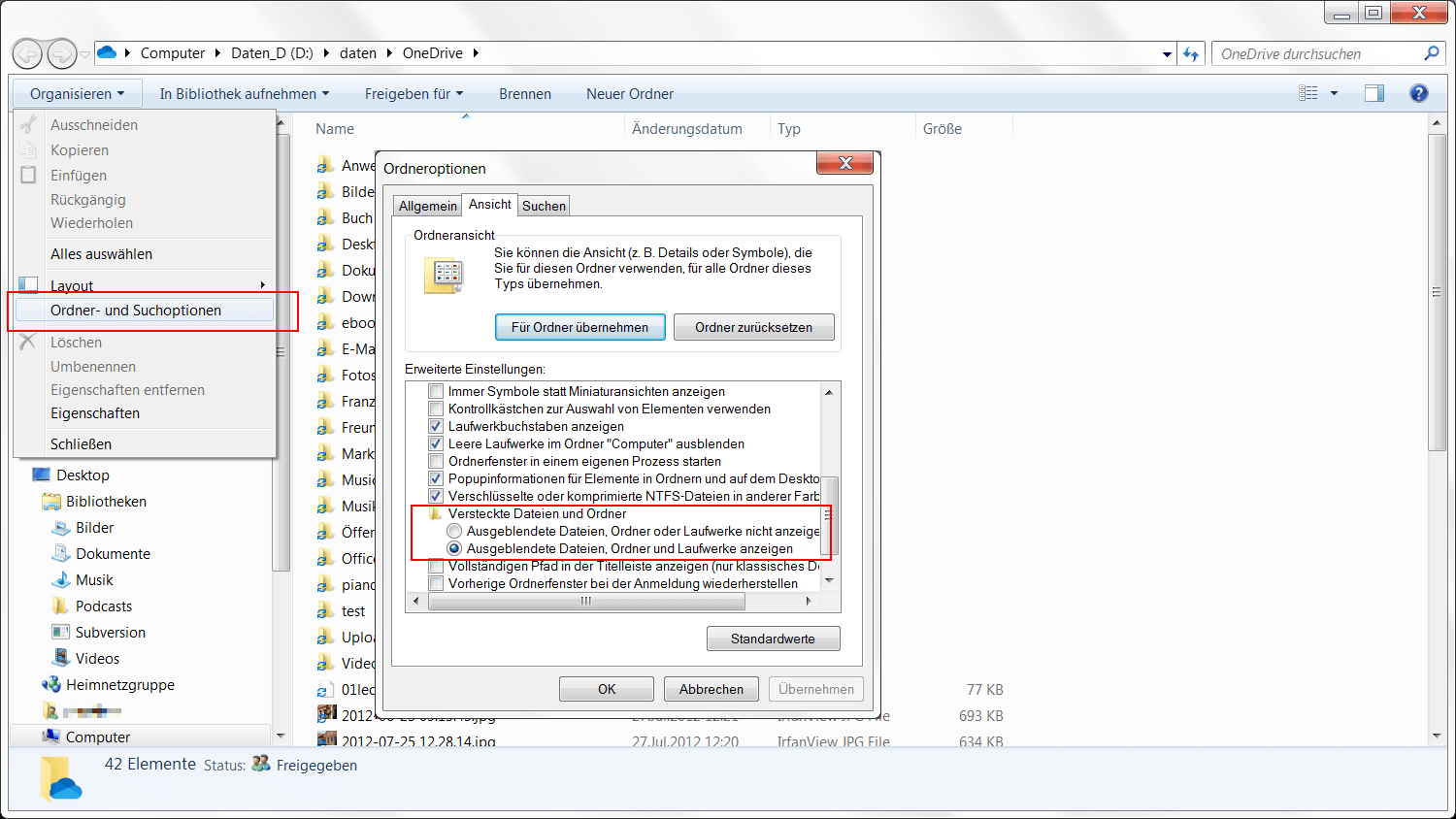Viewport: 1456px width, 819px height.
Task: Open the Organisieren dropdown
Action: (77, 93)
